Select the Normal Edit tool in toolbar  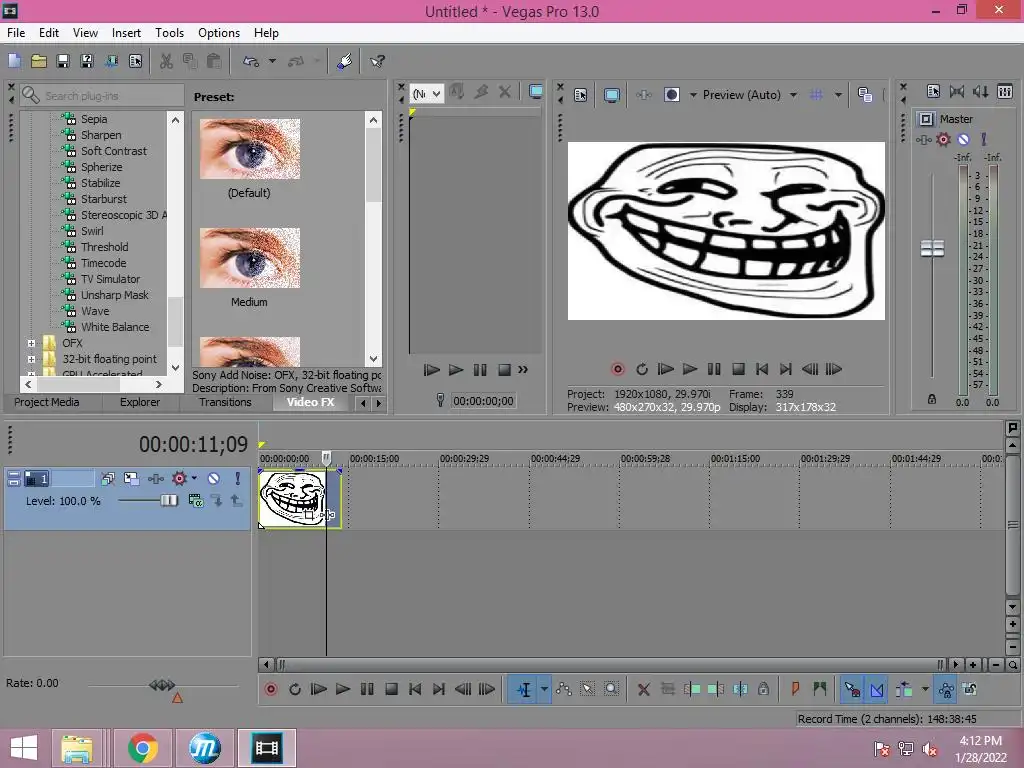pyautogui.click(x=524, y=690)
